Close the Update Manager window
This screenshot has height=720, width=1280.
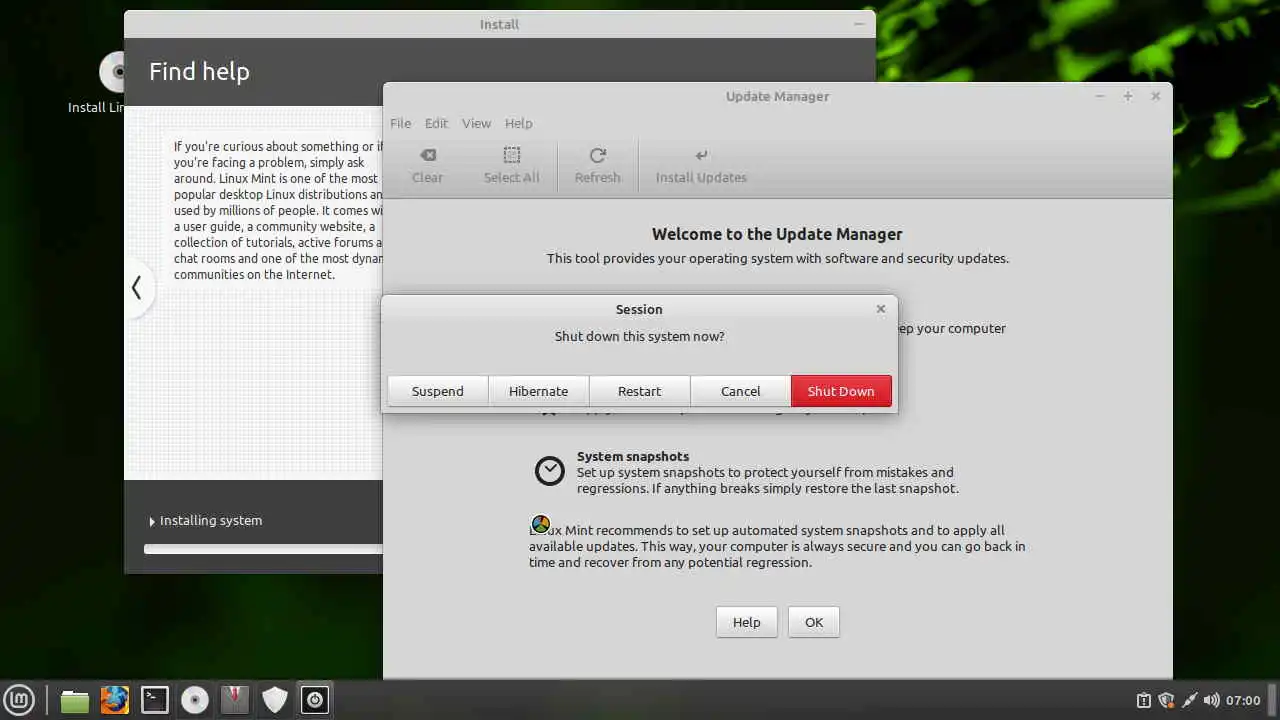coord(1156,96)
